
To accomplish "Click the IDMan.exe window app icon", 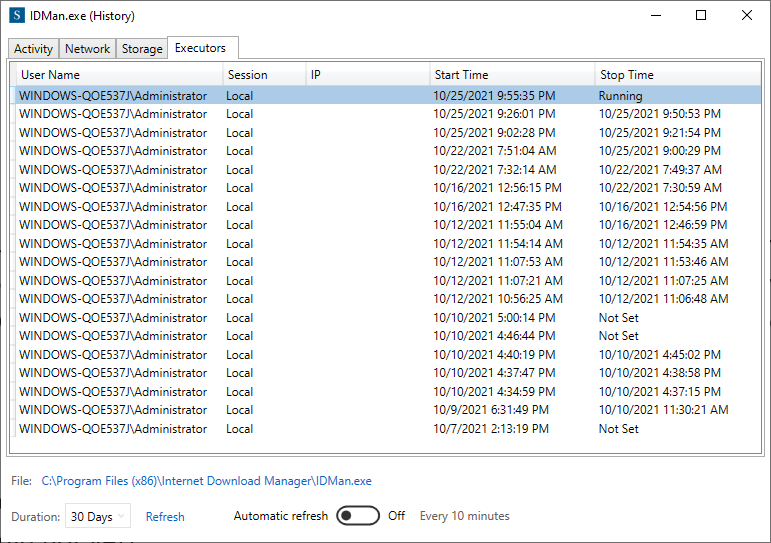I will [17, 15].
